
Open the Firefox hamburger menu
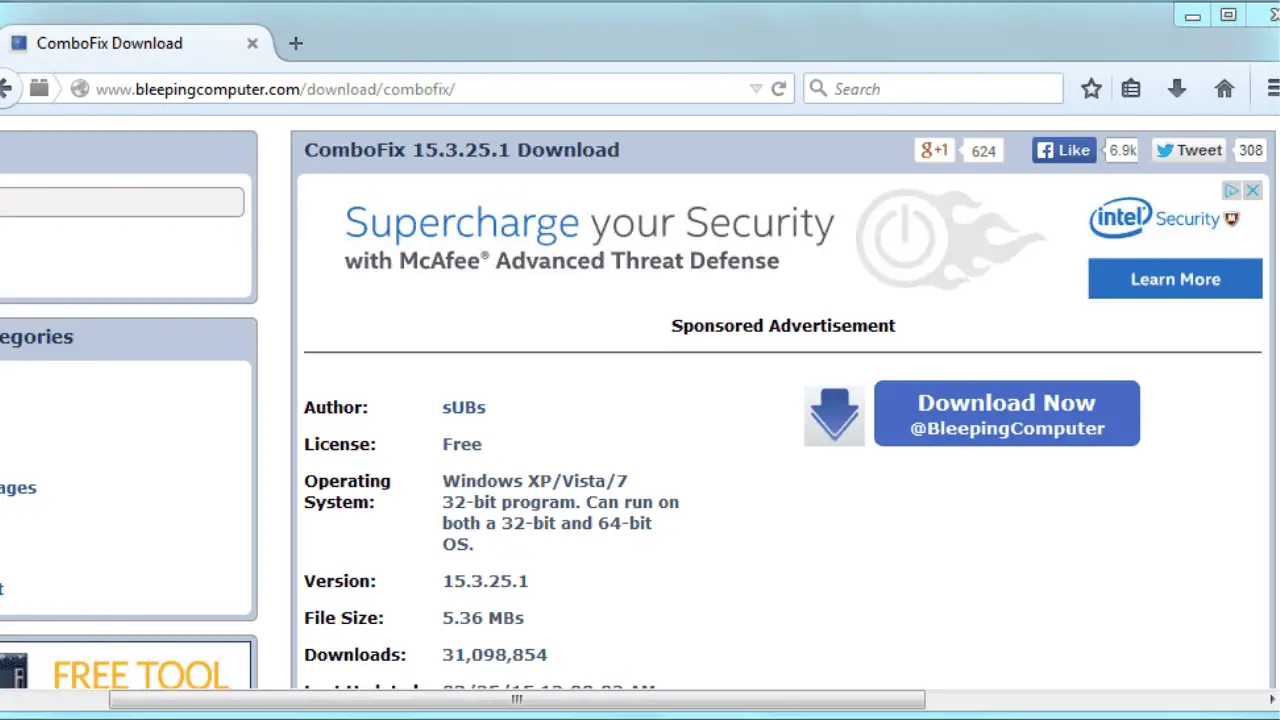click(1273, 89)
